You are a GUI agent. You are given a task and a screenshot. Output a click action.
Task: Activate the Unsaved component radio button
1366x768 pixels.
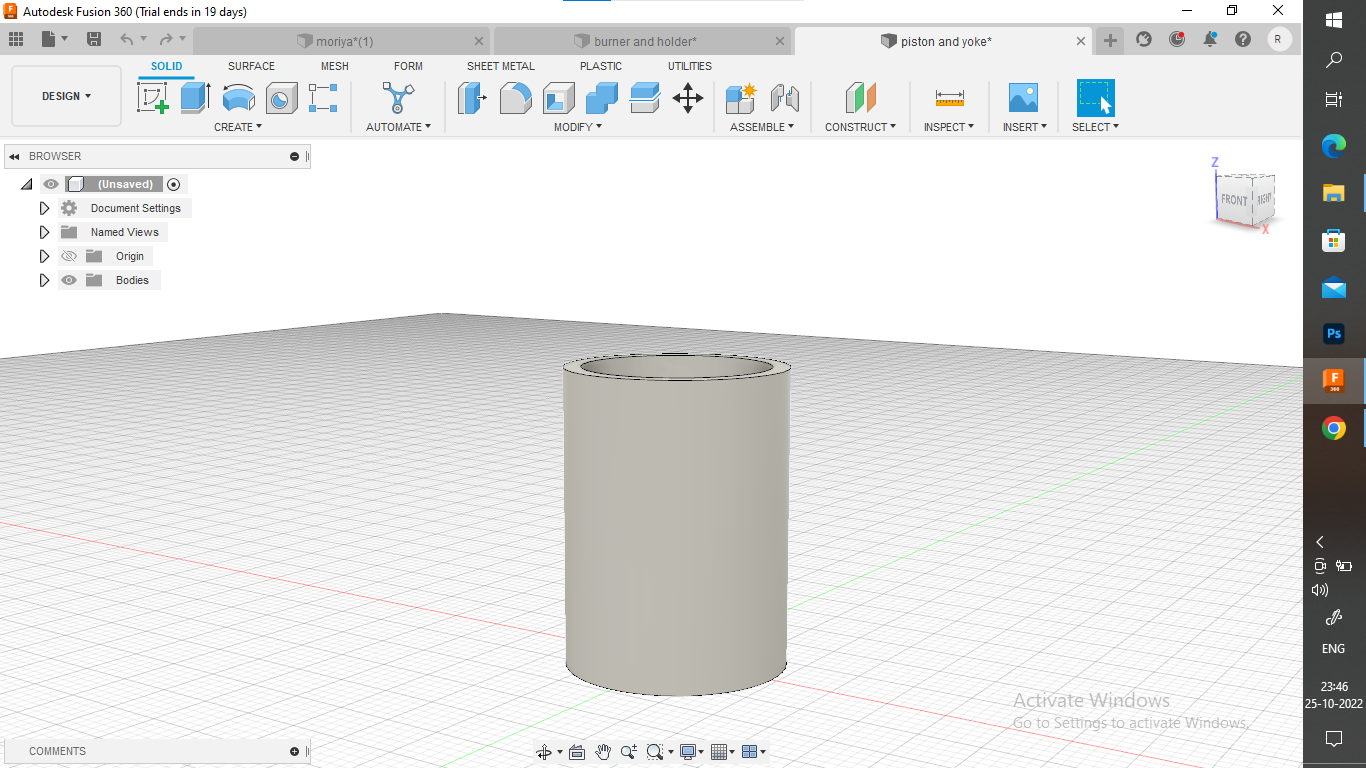tap(174, 185)
